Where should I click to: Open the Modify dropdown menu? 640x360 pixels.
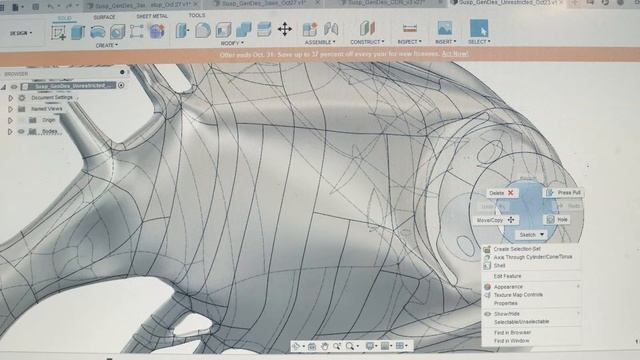(x=232, y=43)
